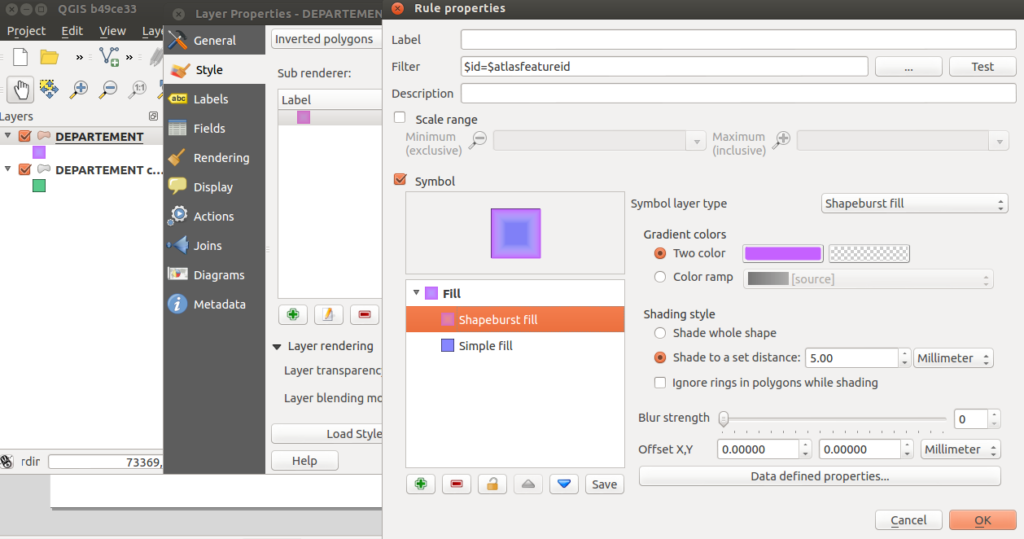Click Cancel in Rule properties

(908, 520)
